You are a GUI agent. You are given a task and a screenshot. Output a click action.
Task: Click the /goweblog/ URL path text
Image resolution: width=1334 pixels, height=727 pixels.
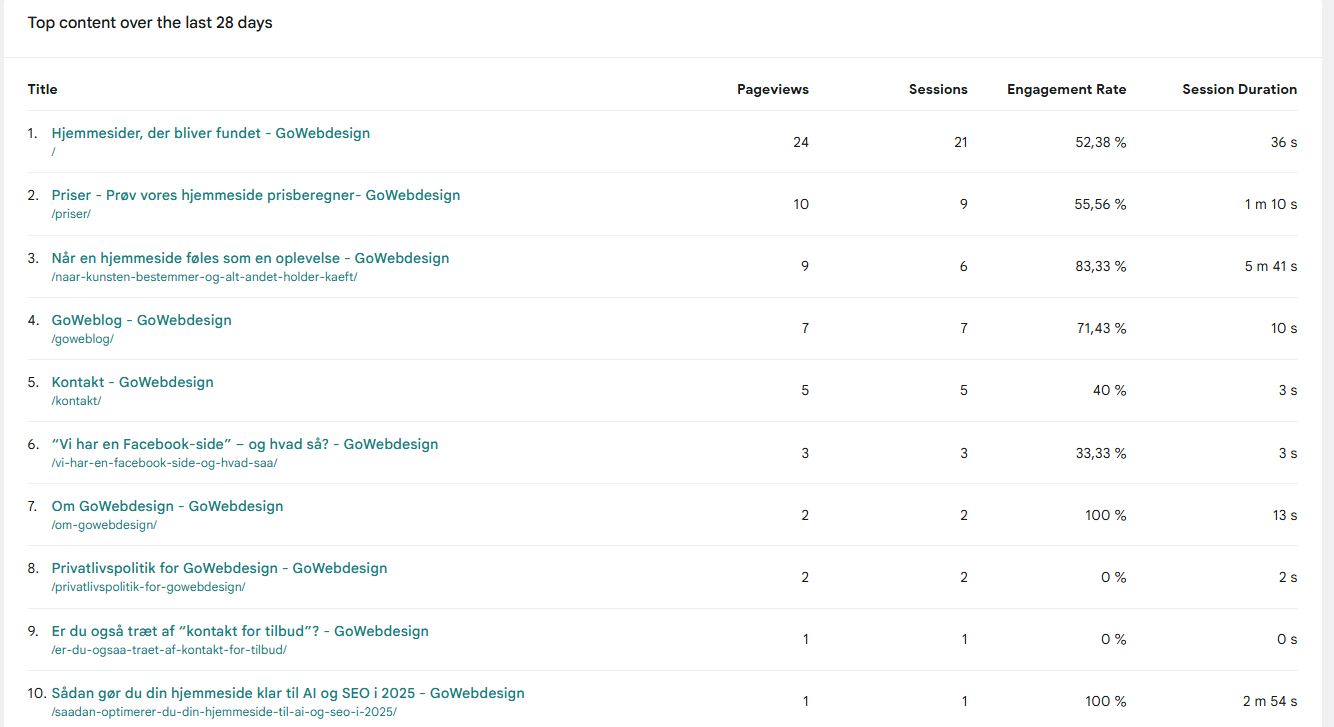[x=82, y=339]
